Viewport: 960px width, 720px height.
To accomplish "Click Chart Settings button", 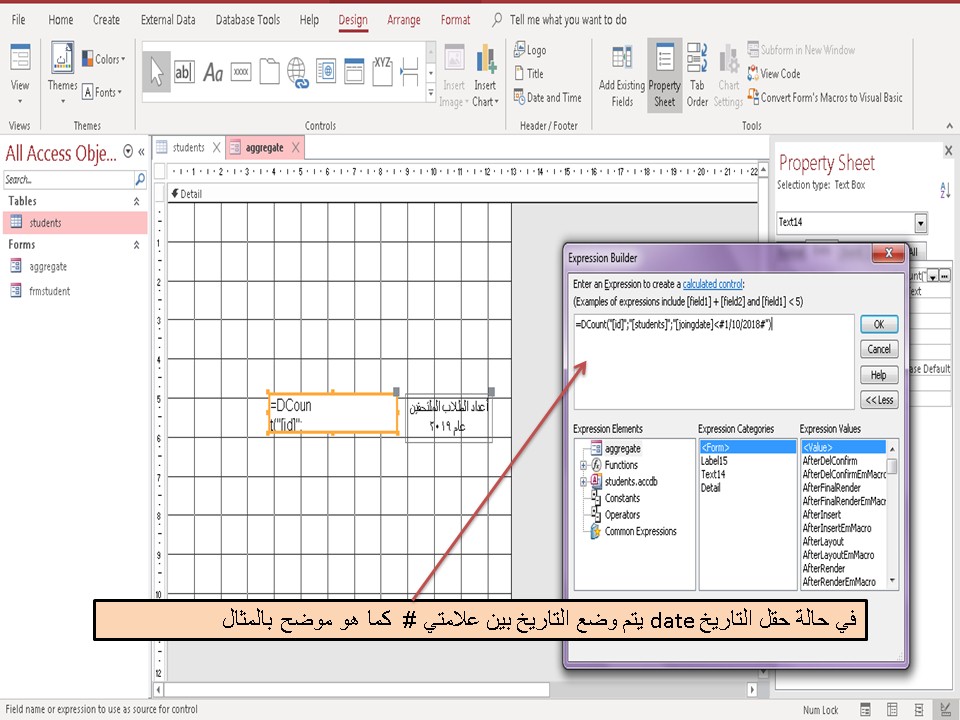I will (728, 75).
